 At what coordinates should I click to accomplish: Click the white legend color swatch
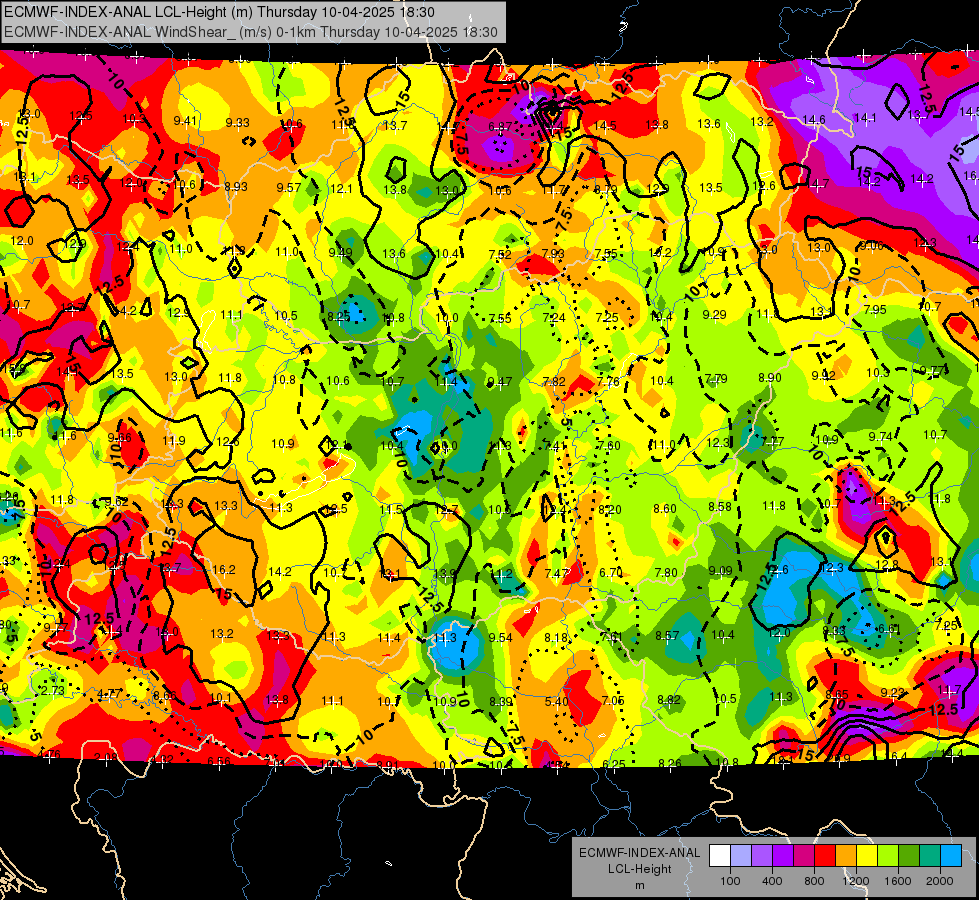coord(720,856)
